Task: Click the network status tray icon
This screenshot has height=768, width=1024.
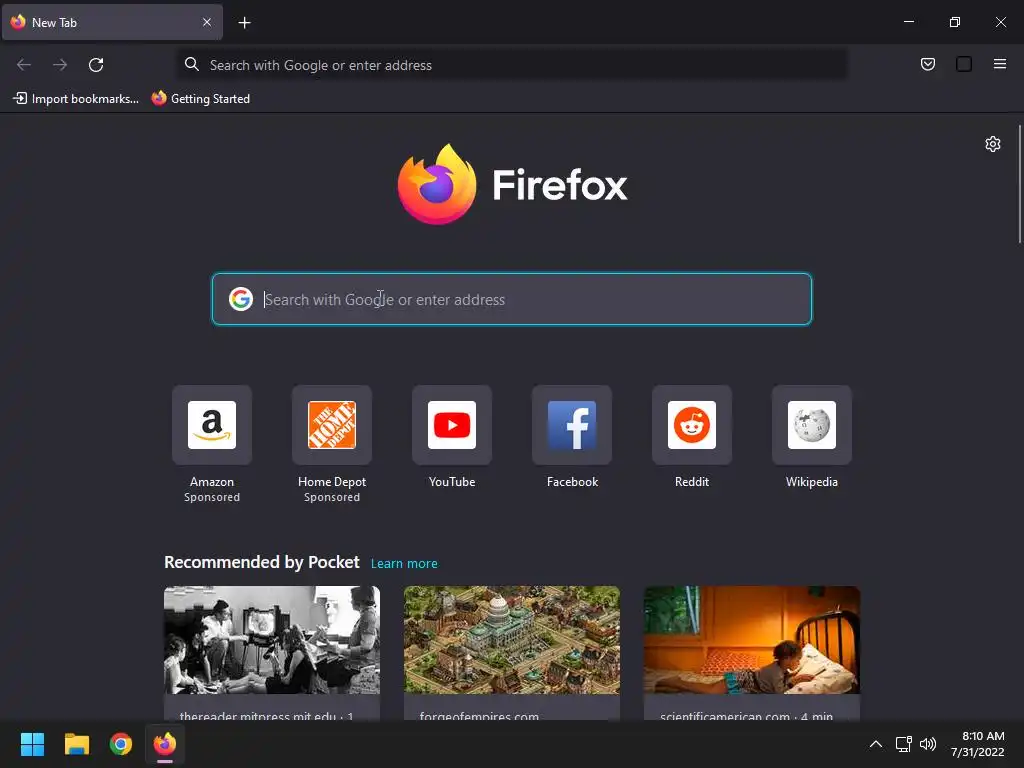Action: tap(903, 744)
